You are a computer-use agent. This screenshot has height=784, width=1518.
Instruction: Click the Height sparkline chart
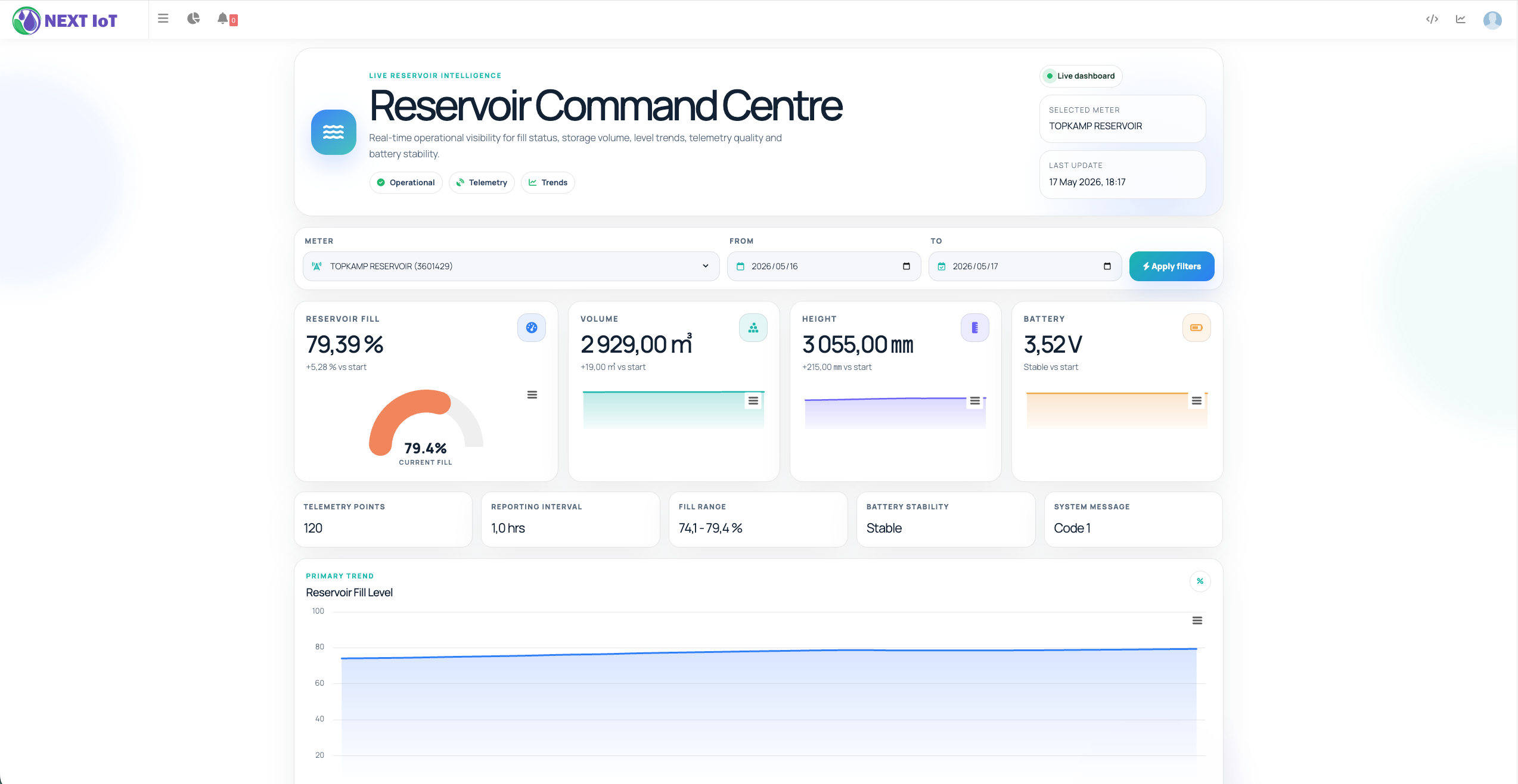[x=895, y=412]
